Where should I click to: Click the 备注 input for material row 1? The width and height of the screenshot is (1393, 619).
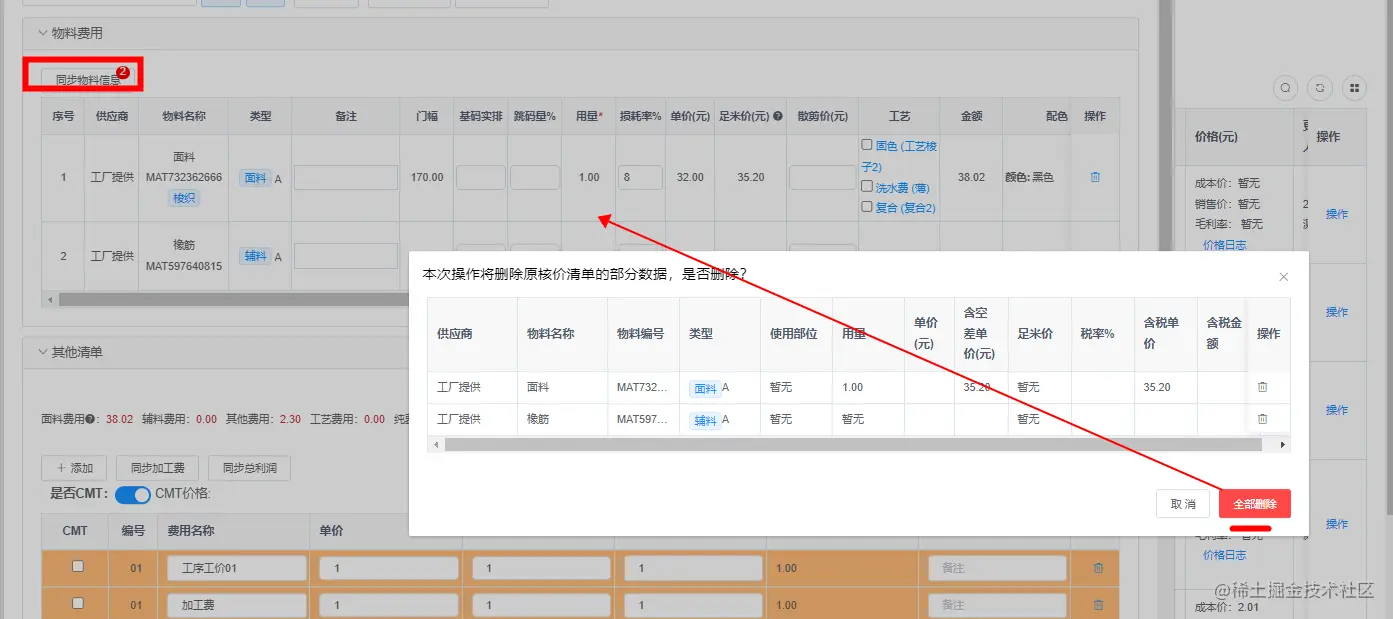(346, 177)
